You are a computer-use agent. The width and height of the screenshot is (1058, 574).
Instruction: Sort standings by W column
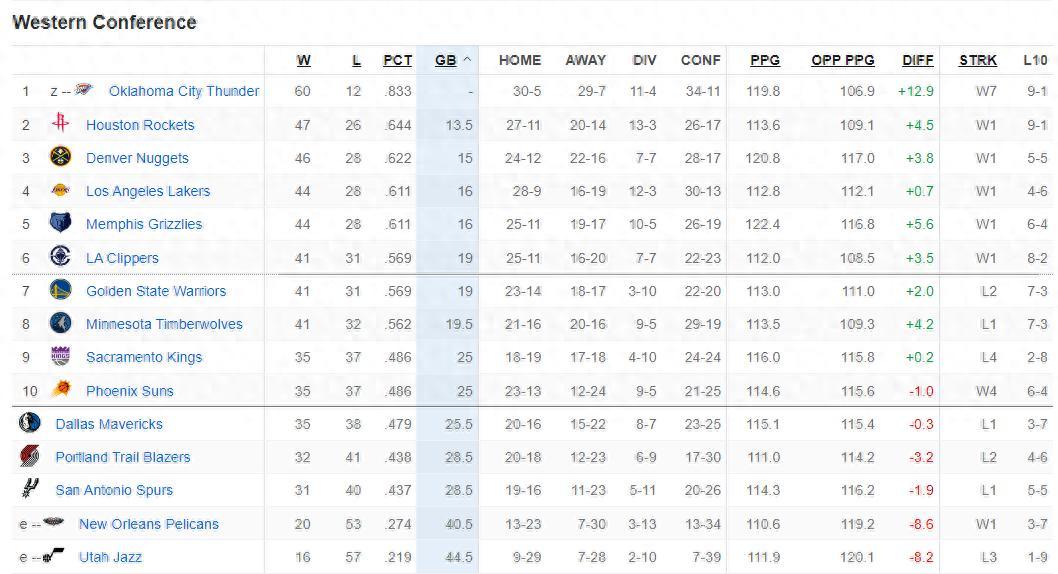[303, 60]
